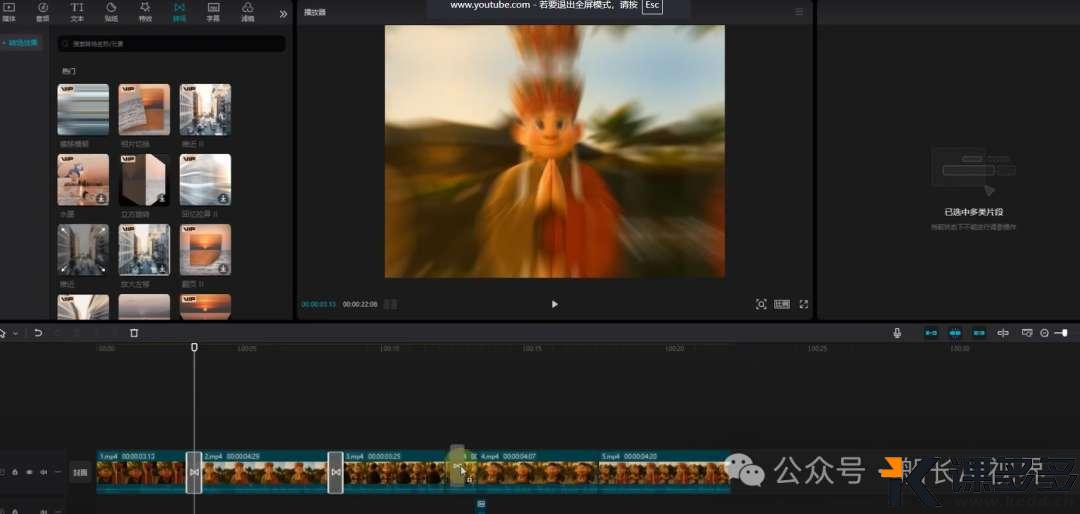Undo the last action

point(38,333)
